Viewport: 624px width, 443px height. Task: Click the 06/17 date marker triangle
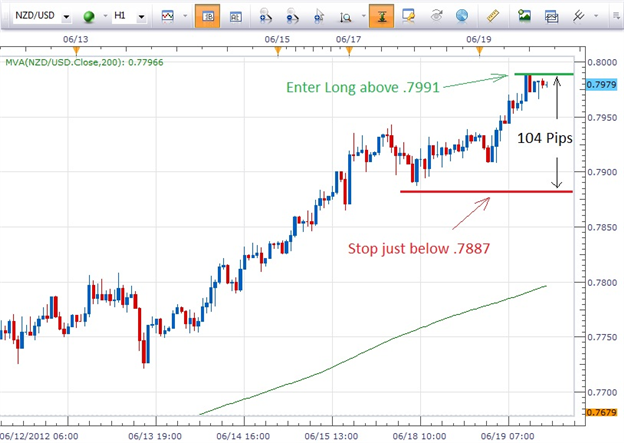[349, 50]
